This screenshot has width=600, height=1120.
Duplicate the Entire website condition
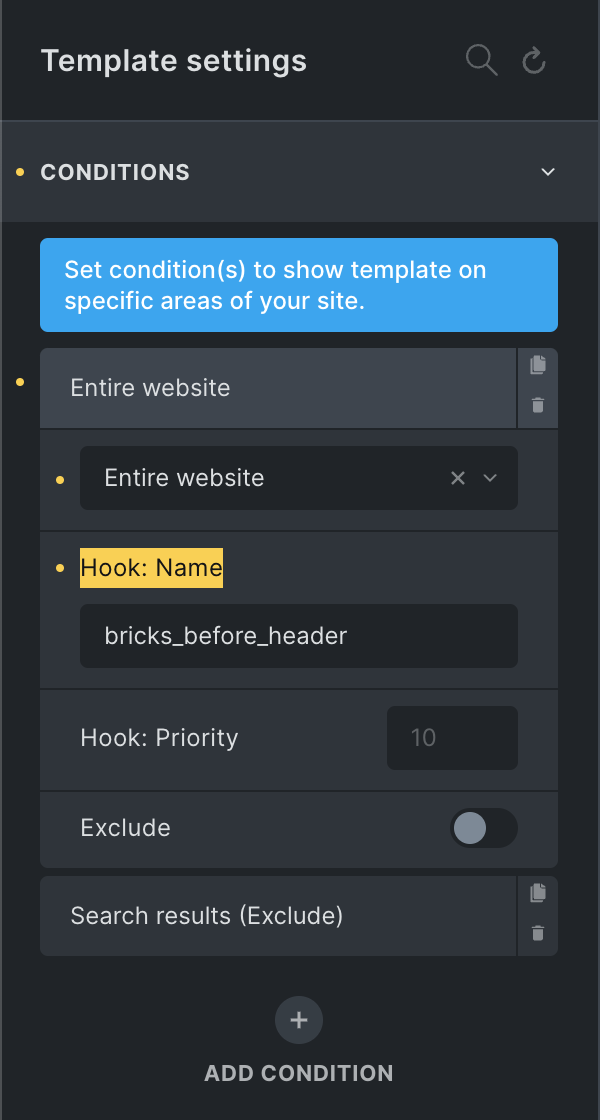538,365
